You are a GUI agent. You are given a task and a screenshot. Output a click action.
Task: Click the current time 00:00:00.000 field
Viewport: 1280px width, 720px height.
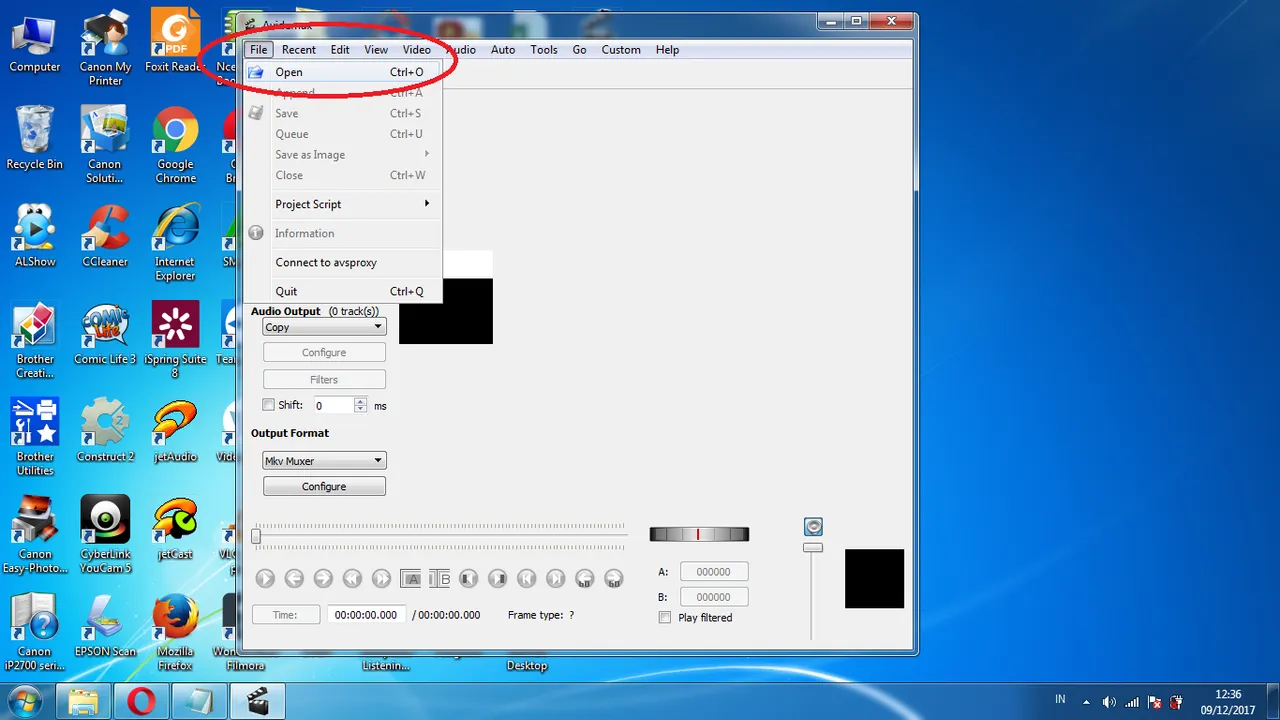pyautogui.click(x=366, y=615)
